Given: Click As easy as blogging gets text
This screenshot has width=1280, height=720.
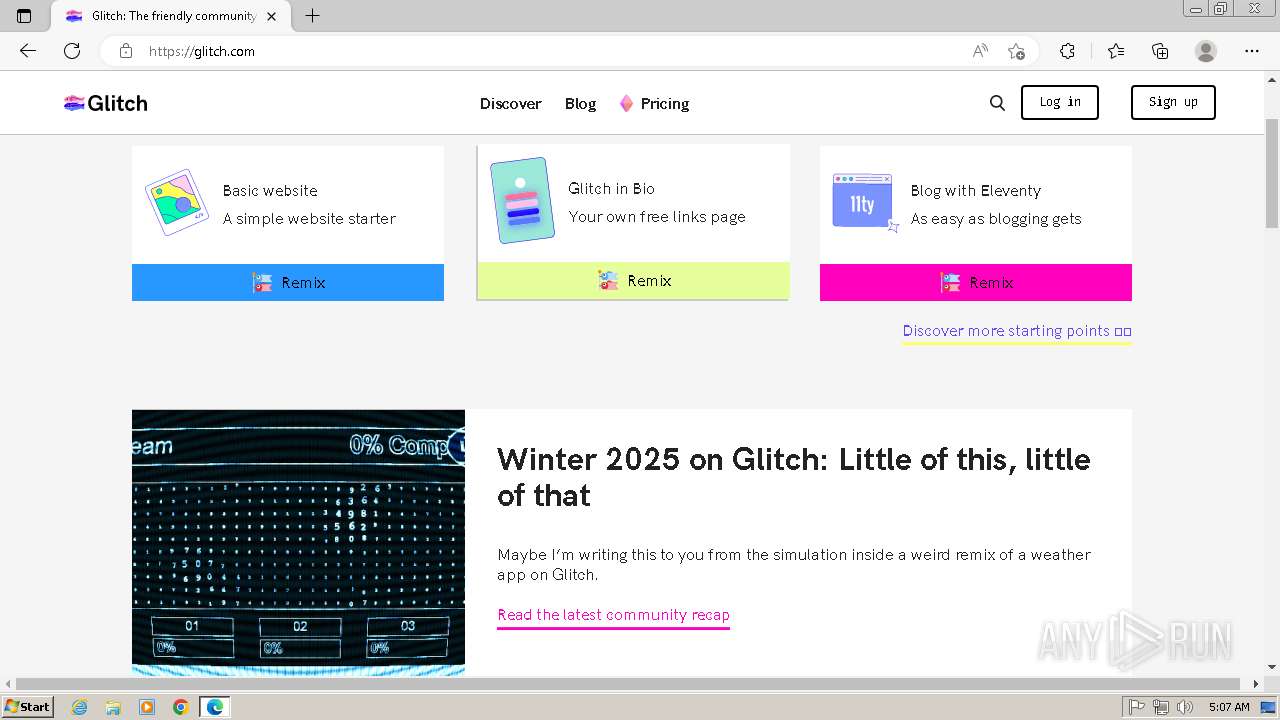Looking at the screenshot, I should point(996,219).
